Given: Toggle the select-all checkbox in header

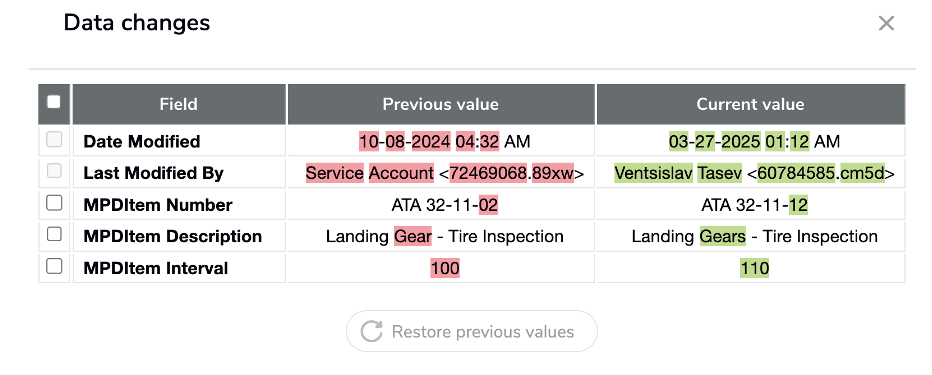Looking at the screenshot, I should pos(54,102).
